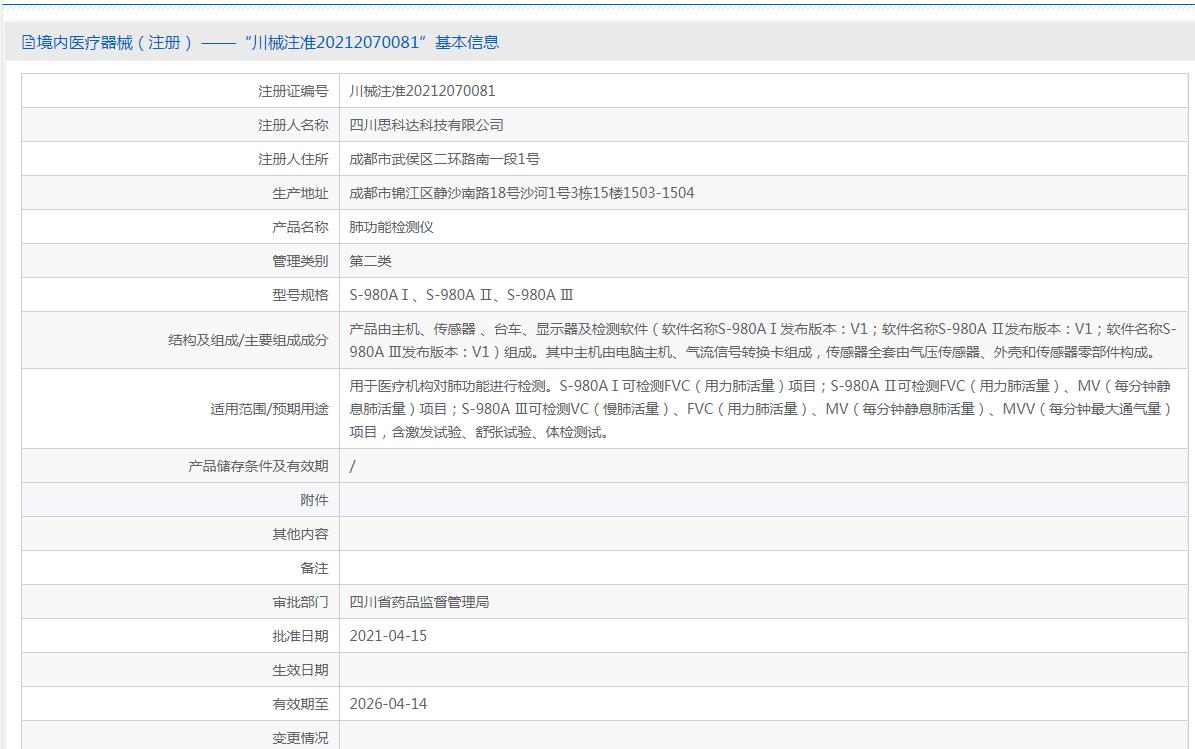
Task: Click the 变更情况 row label
Action: pyautogui.click(x=300, y=738)
